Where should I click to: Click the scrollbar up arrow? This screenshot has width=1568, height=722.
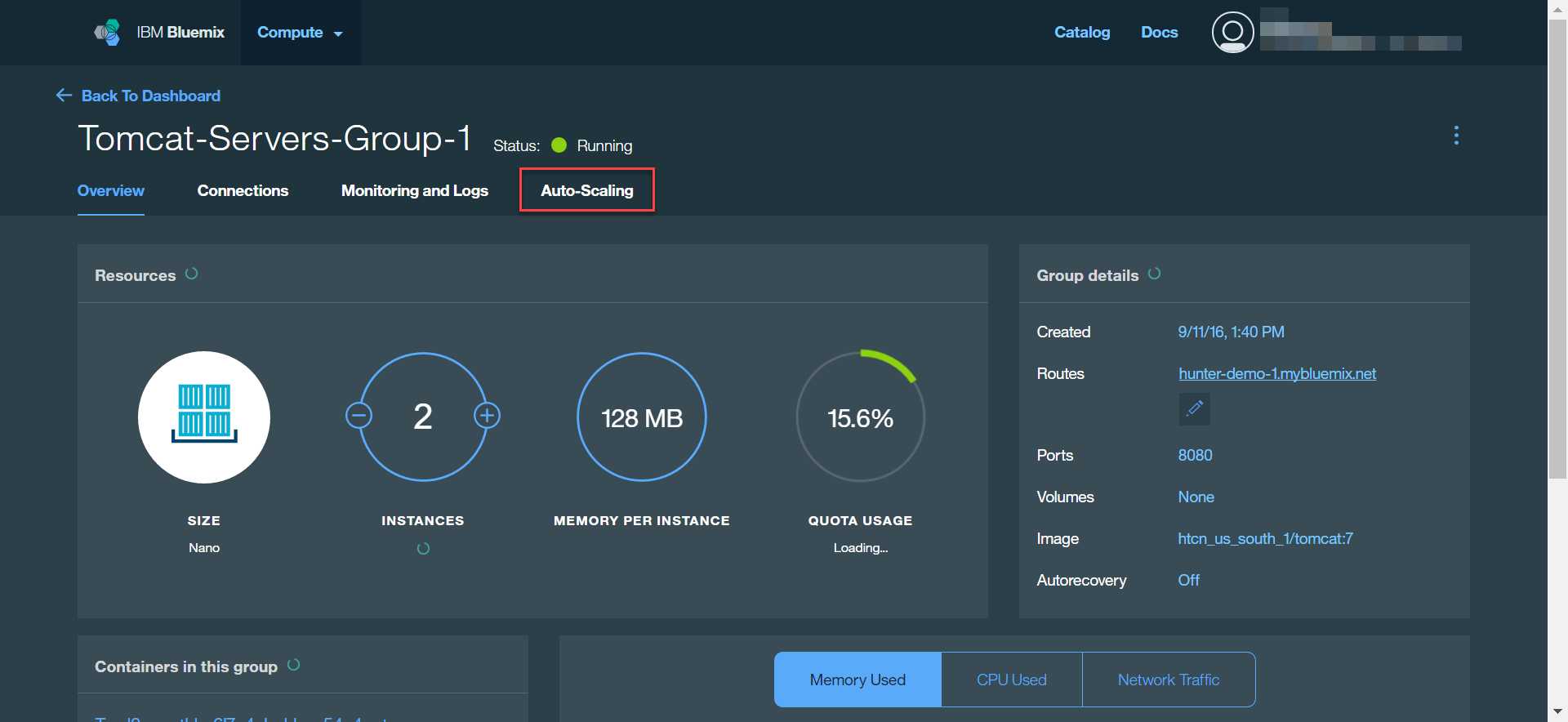pos(1557,9)
